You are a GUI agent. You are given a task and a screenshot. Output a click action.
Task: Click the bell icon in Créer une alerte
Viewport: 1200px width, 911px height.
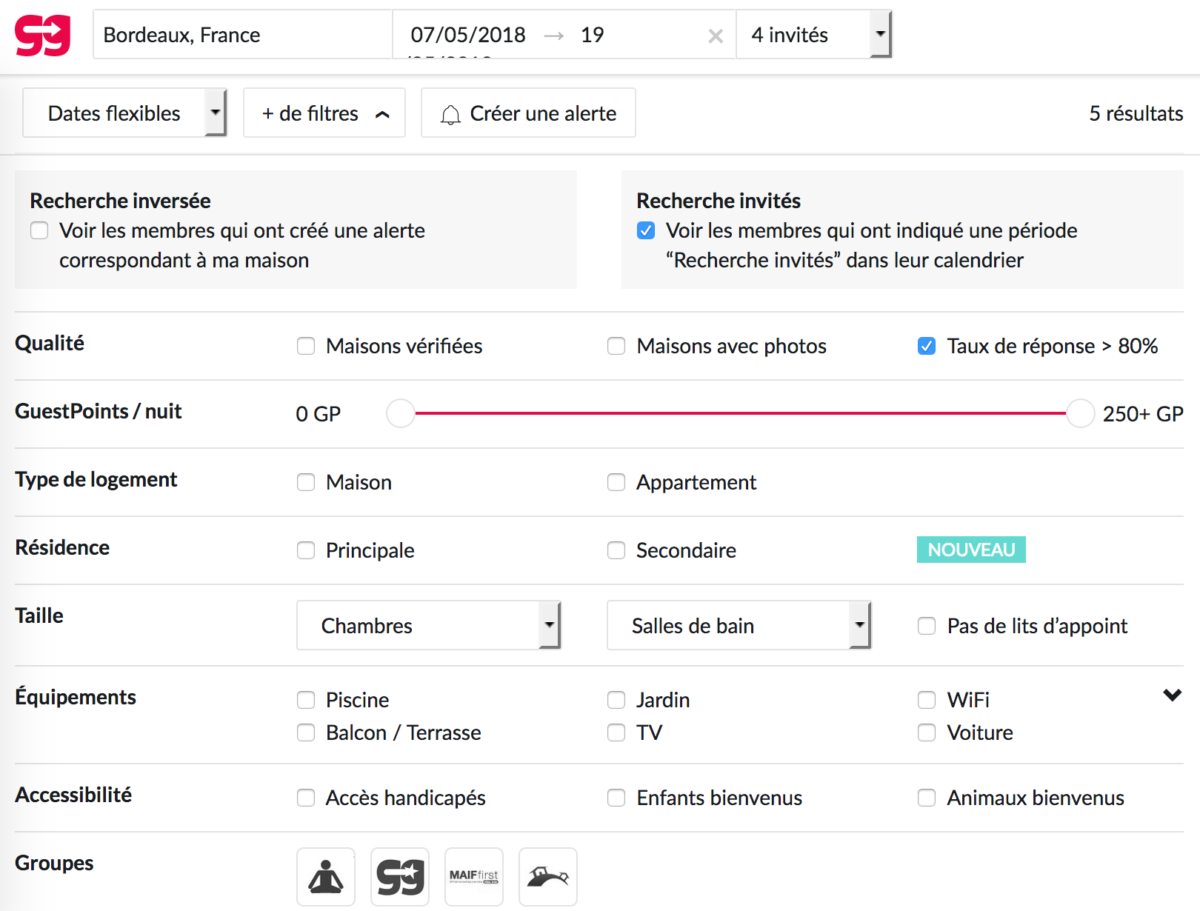(451, 114)
